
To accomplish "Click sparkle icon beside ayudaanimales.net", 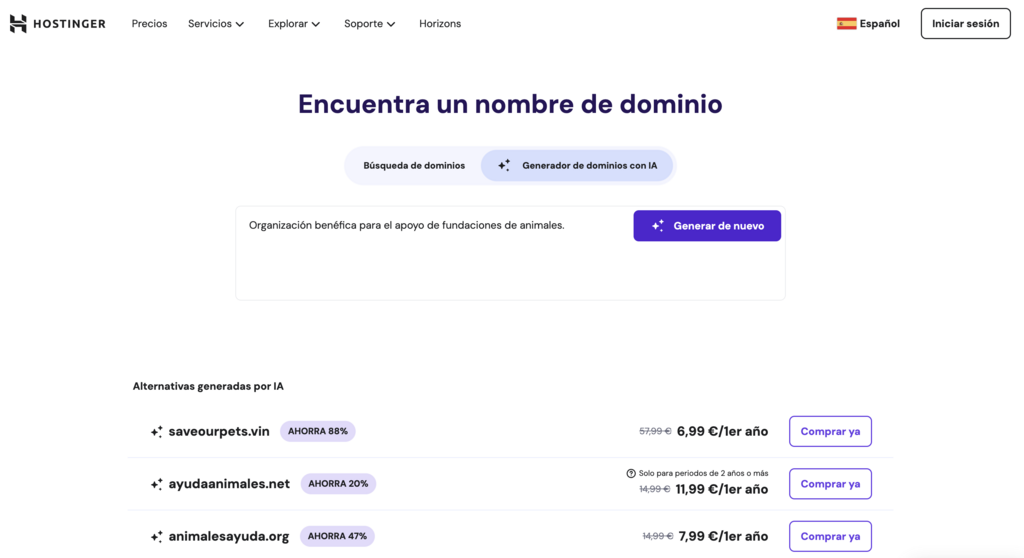I will coord(156,484).
